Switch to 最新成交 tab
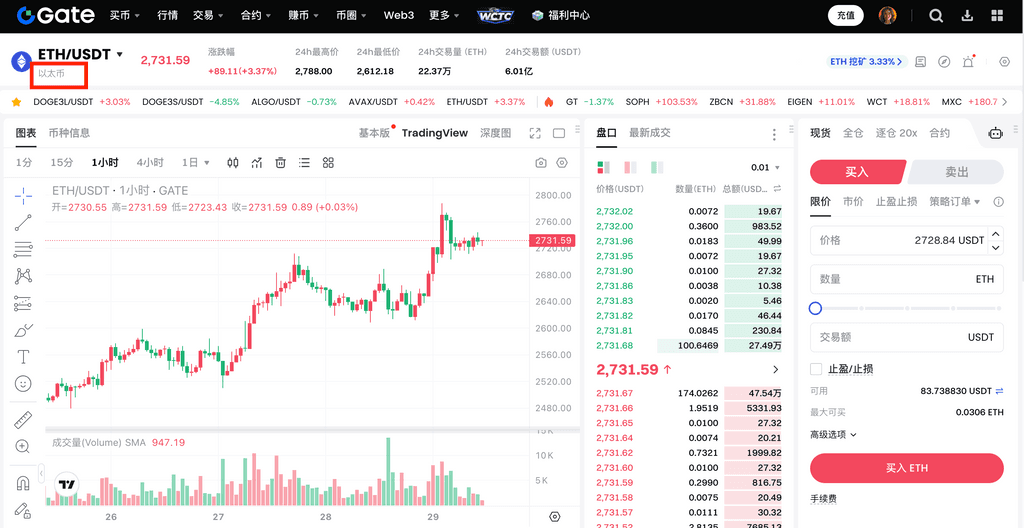Viewport: 1024px width, 528px height. point(649,133)
